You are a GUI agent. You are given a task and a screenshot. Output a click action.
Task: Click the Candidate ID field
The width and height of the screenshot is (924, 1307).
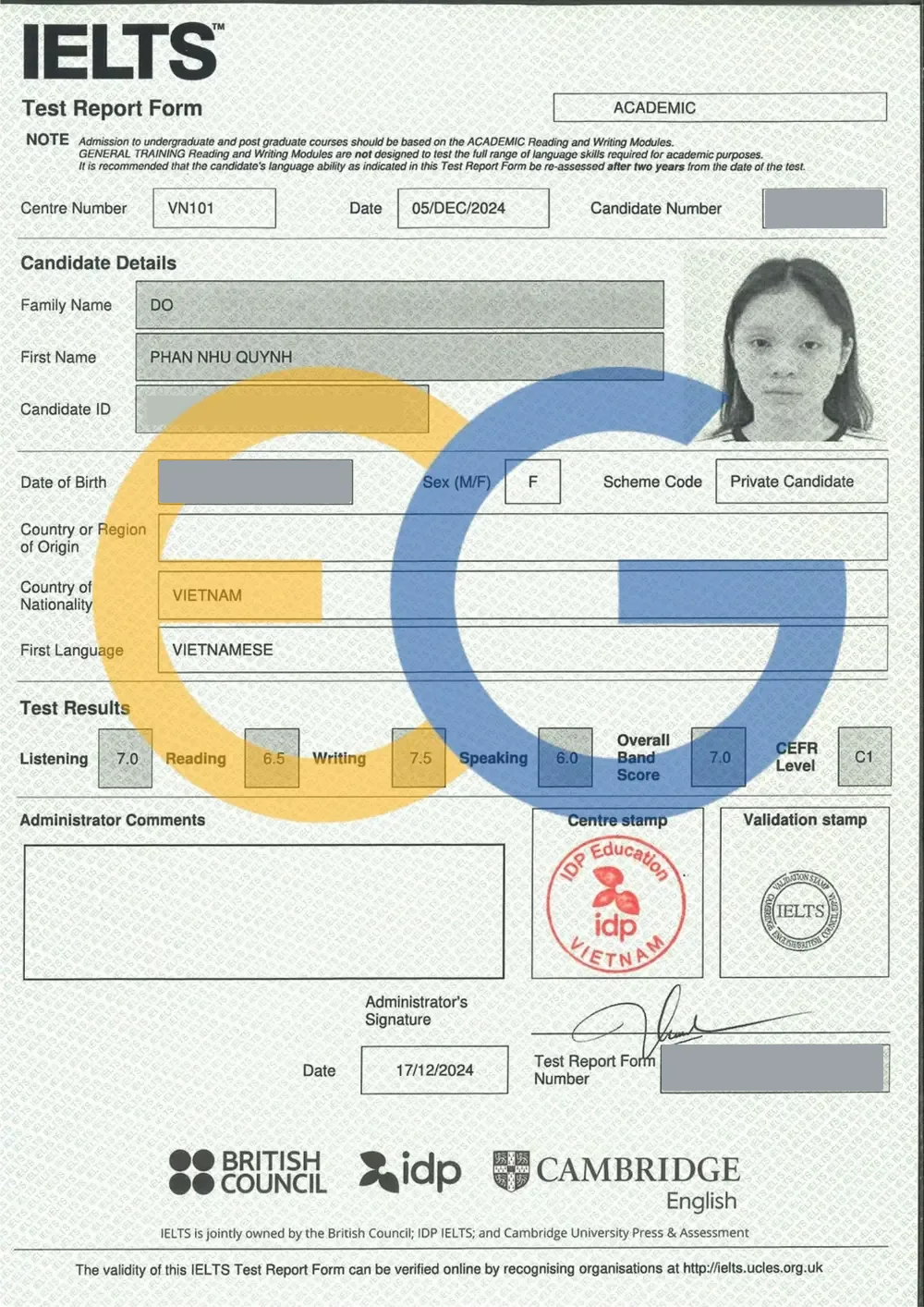282,409
